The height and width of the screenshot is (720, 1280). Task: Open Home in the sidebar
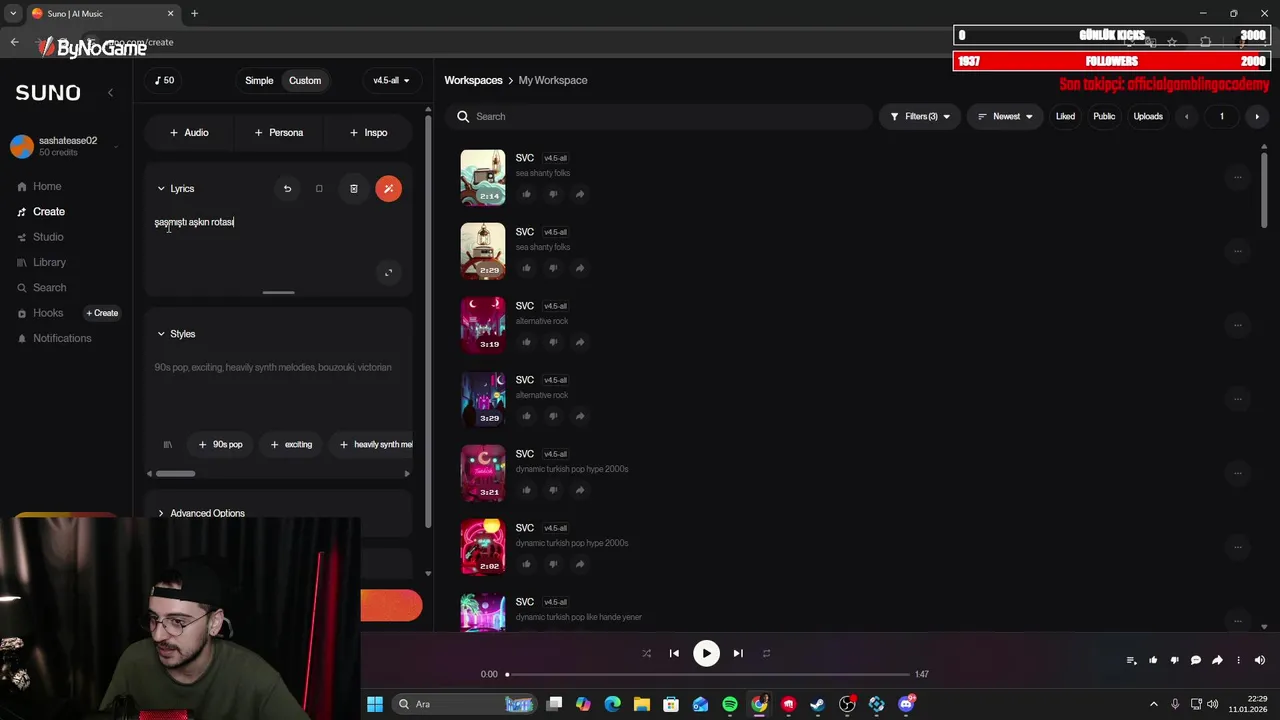click(40, 186)
